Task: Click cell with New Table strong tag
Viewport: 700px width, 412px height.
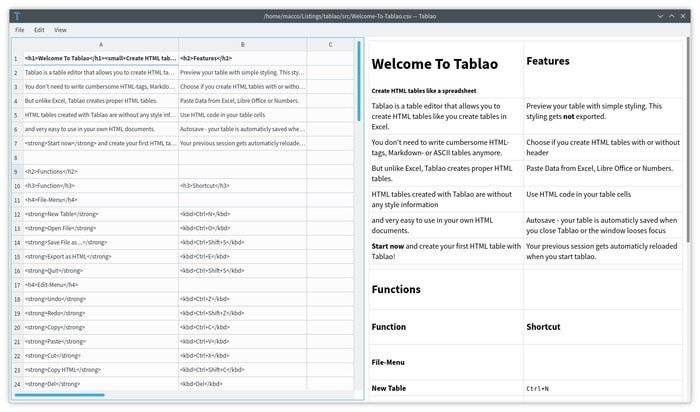Action: tap(101, 214)
